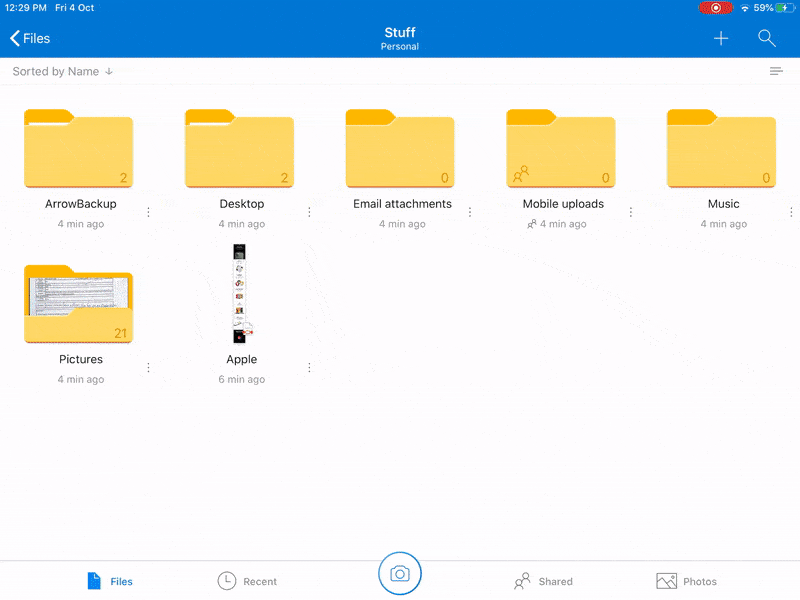This screenshot has height=600, width=800.
Task: Tap the plus icon to add new item
Action: pyautogui.click(x=721, y=38)
